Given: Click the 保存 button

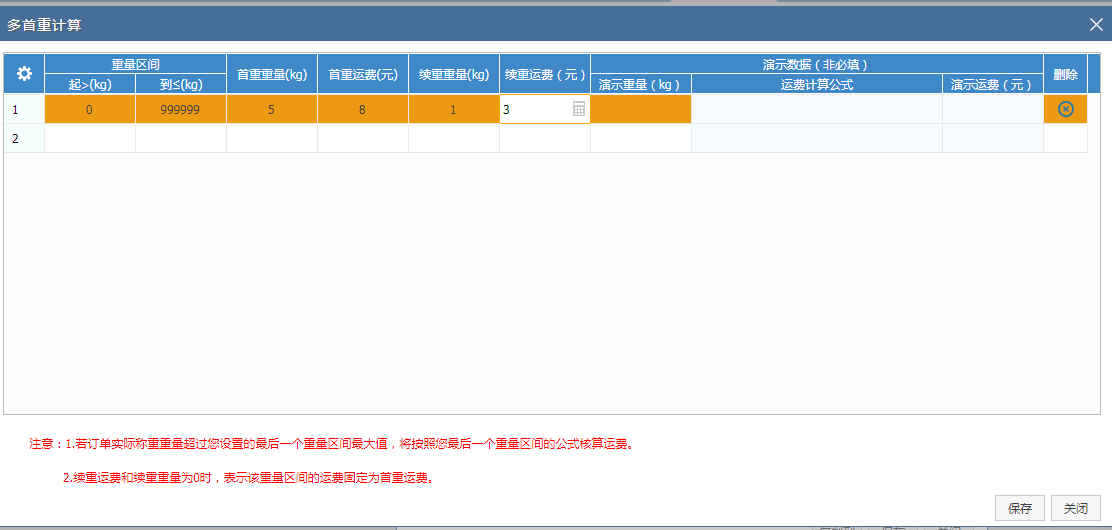Looking at the screenshot, I should [x=1020, y=508].
